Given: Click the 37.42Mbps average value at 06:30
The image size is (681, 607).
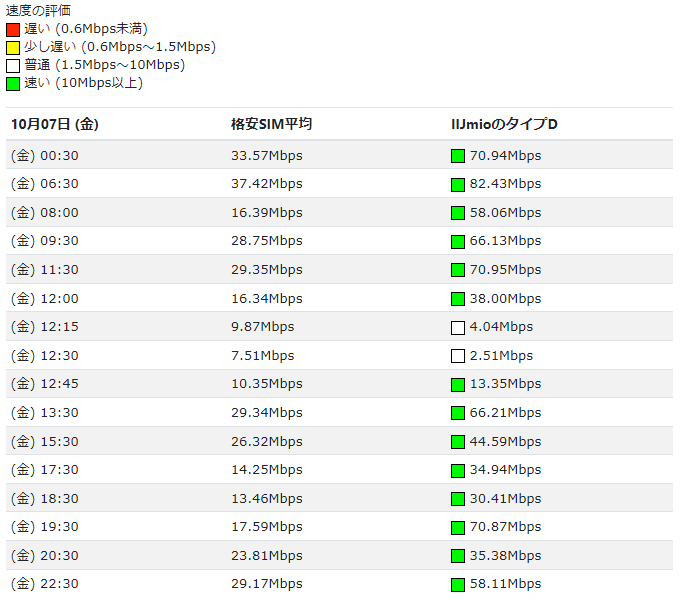Looking at the screenshot, I should click(x=266, y=184).
